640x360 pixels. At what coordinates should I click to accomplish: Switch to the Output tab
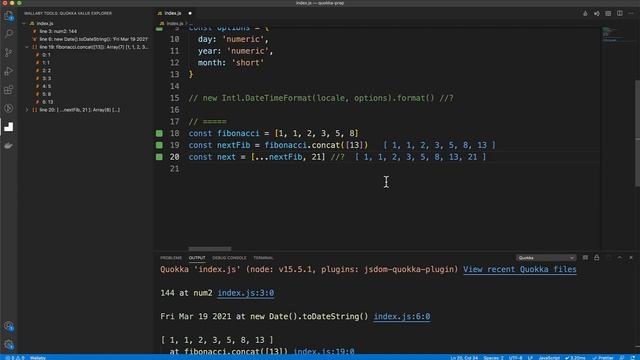pos(197,258)
